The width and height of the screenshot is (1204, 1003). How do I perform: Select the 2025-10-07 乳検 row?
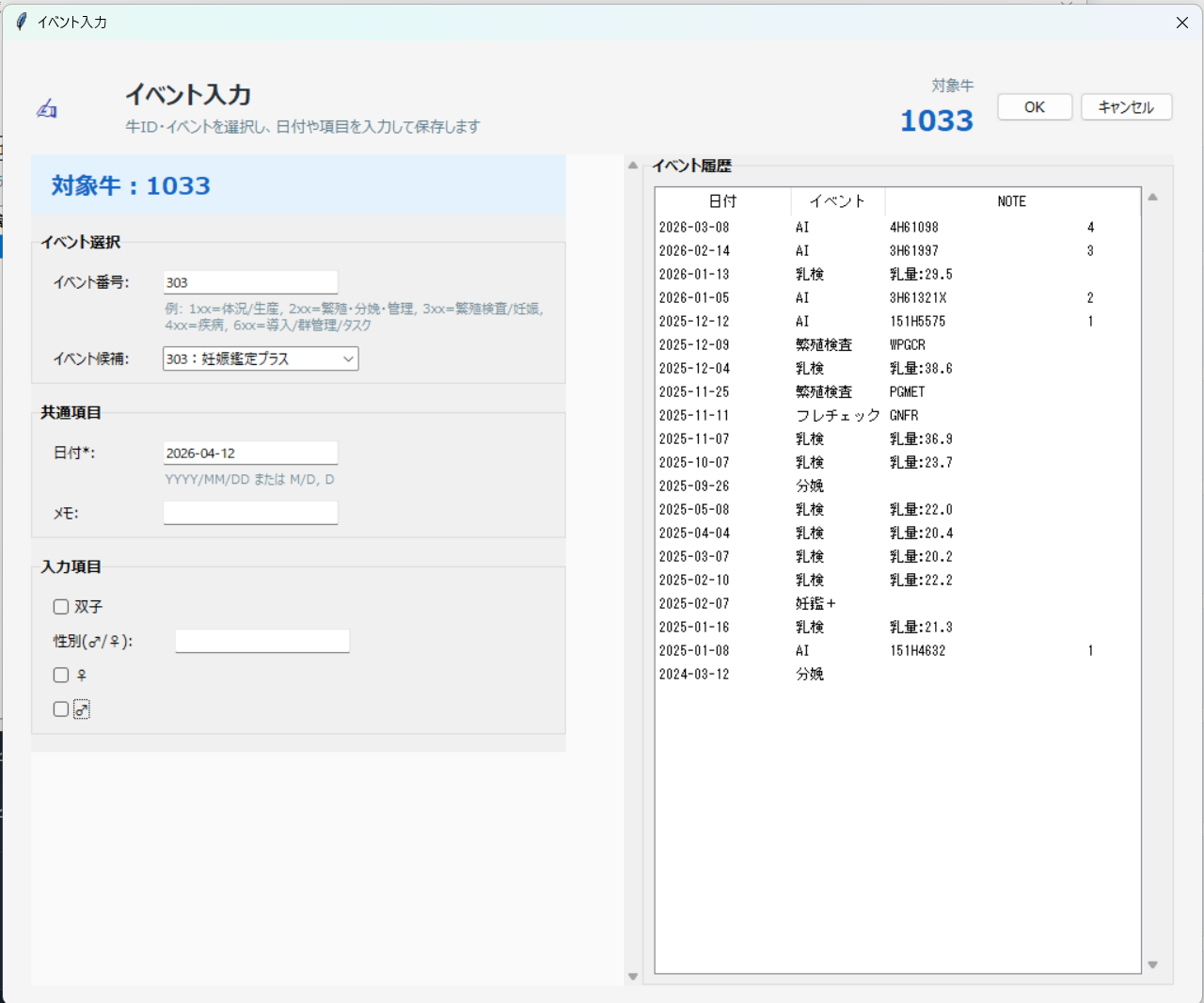coord(897,463)
